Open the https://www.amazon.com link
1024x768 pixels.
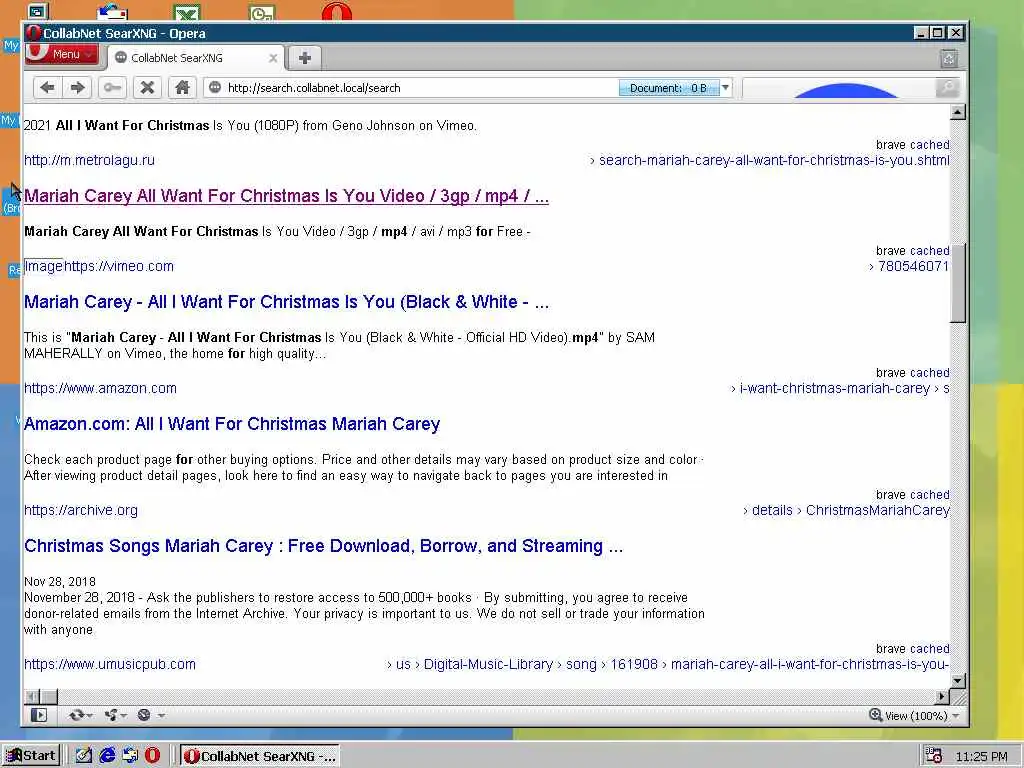(101, 388)
